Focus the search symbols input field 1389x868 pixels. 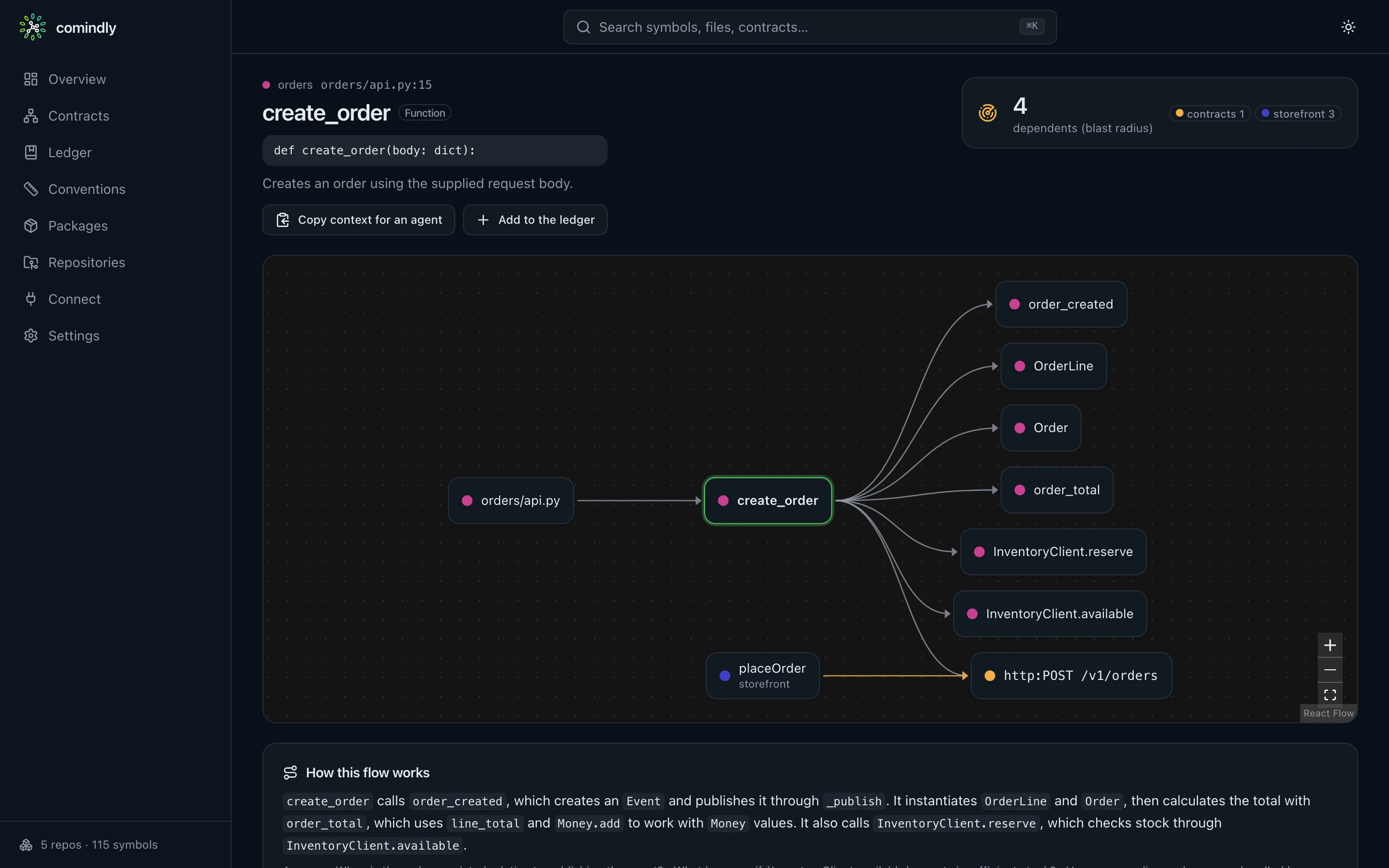point(810,27)
